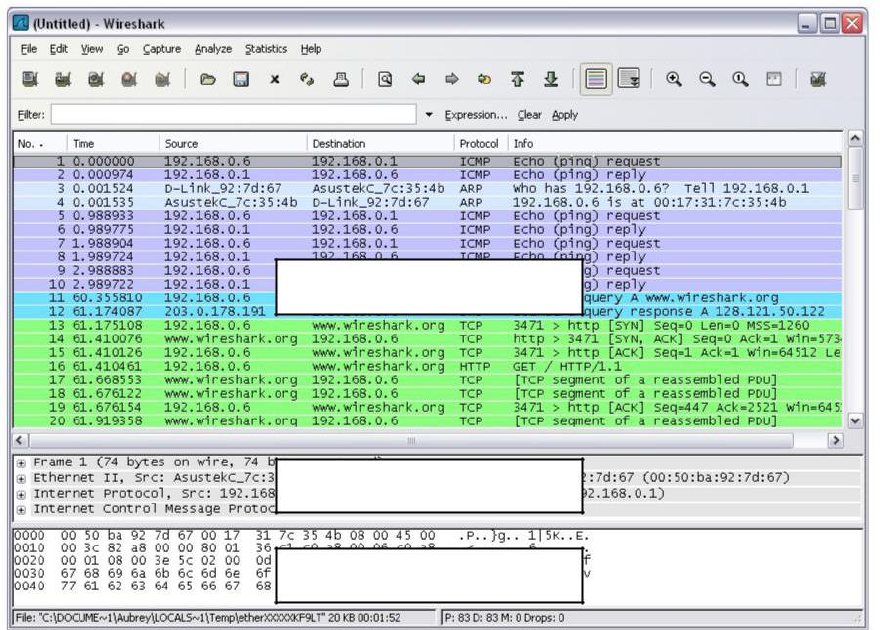This screenshot has width=880, height=630.
Task: Select packet 12 from 203.0.178.191
Action: coord(428,311)
